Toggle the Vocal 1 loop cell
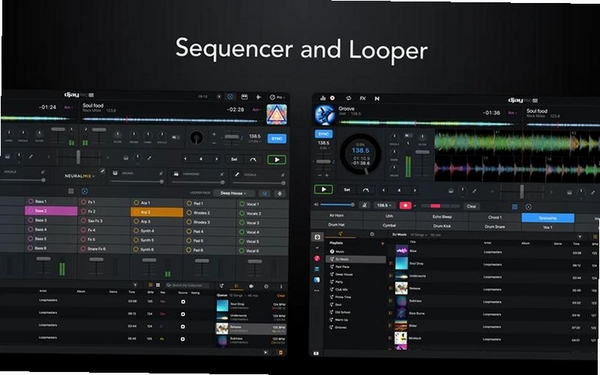Image resolution: width=600 pixels, height=375 pixels. click(x=262, y=204)
